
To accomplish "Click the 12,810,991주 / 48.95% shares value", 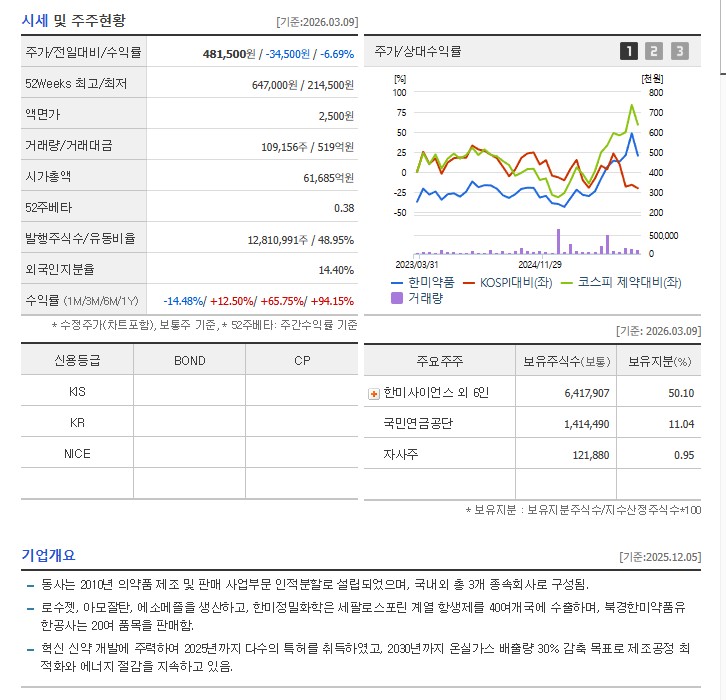I will click(x=300, y=240).
